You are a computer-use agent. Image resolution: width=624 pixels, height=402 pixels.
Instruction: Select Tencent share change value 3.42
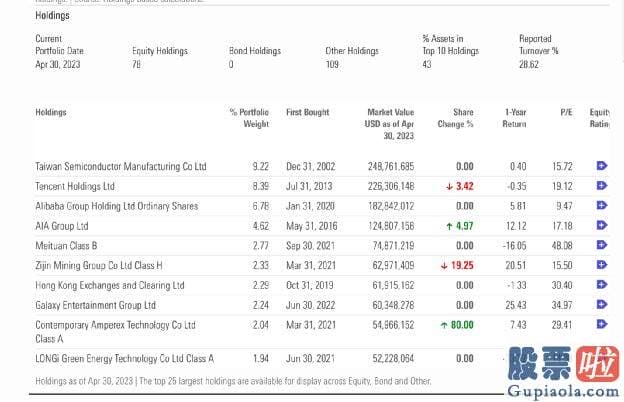point(464,186)
